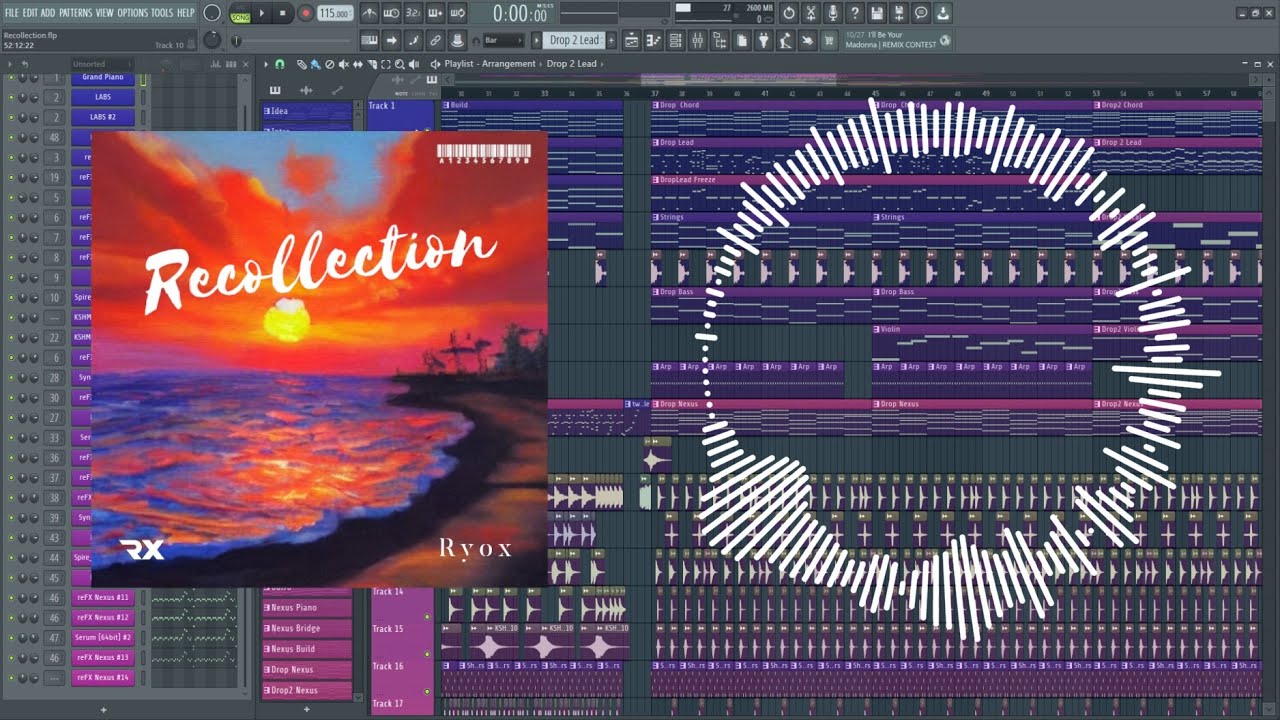Open the channel rack options arrow menu
Screen dimensions: 1280x720
click(x=10, y=64)
